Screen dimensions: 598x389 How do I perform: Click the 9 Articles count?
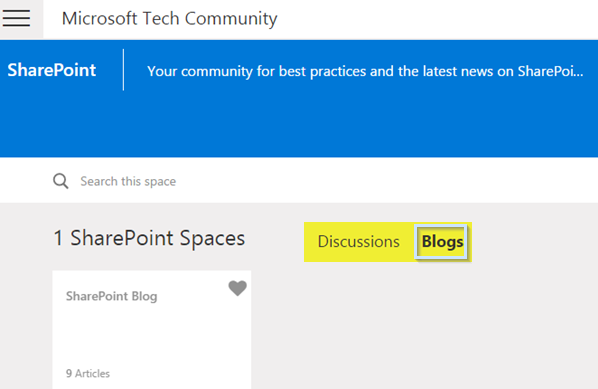(88, 373)
